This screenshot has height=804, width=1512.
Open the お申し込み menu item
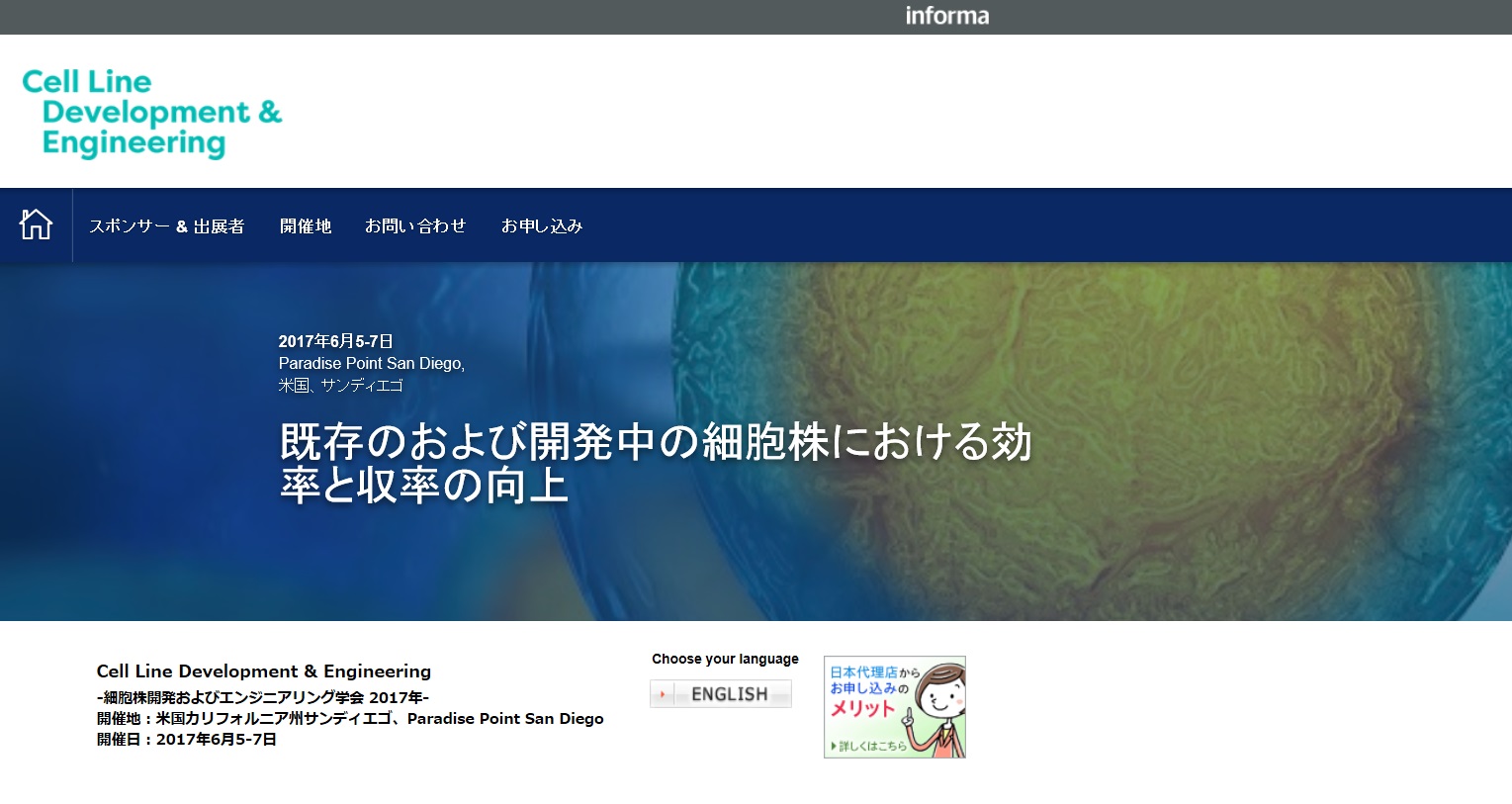point(542,226)
